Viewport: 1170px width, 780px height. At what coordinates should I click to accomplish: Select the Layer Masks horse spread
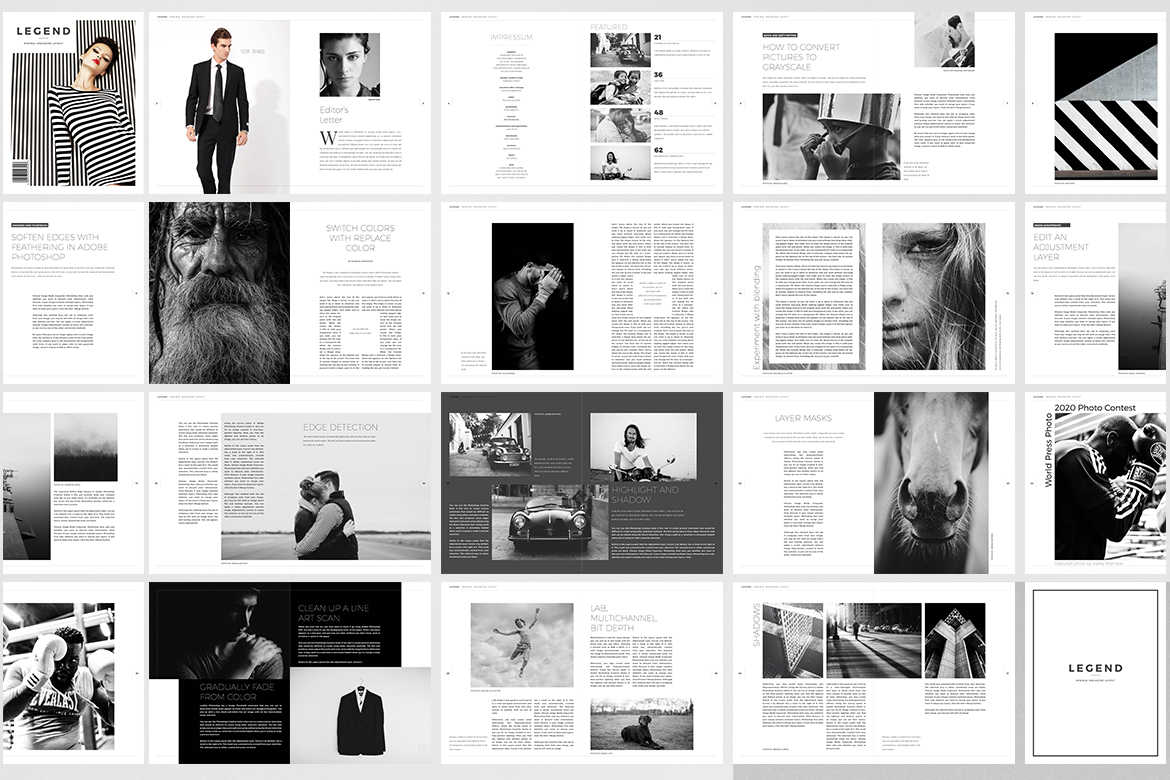coord(873,483)
